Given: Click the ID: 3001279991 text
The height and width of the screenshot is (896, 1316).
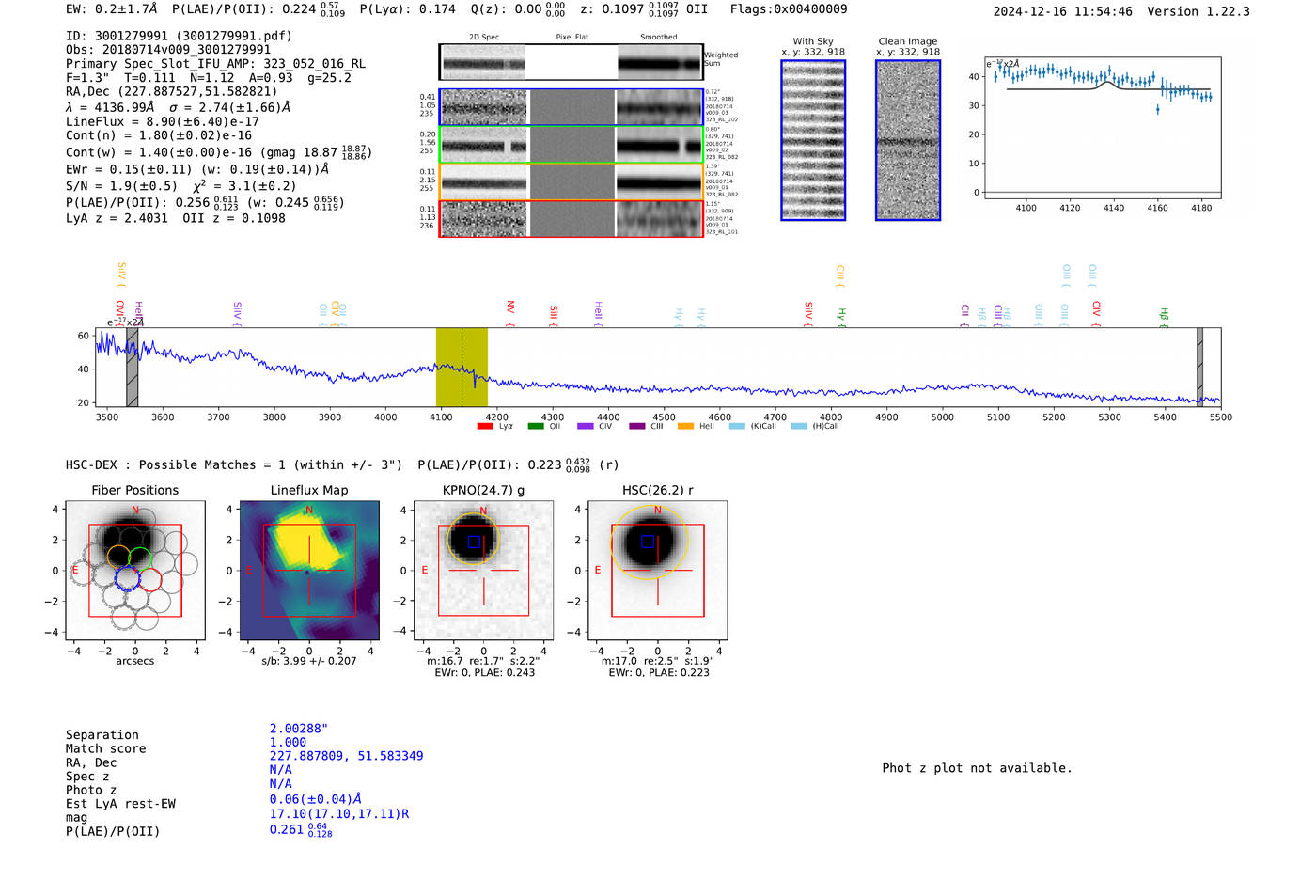Looking at the screenshot, I should [179, 36].
